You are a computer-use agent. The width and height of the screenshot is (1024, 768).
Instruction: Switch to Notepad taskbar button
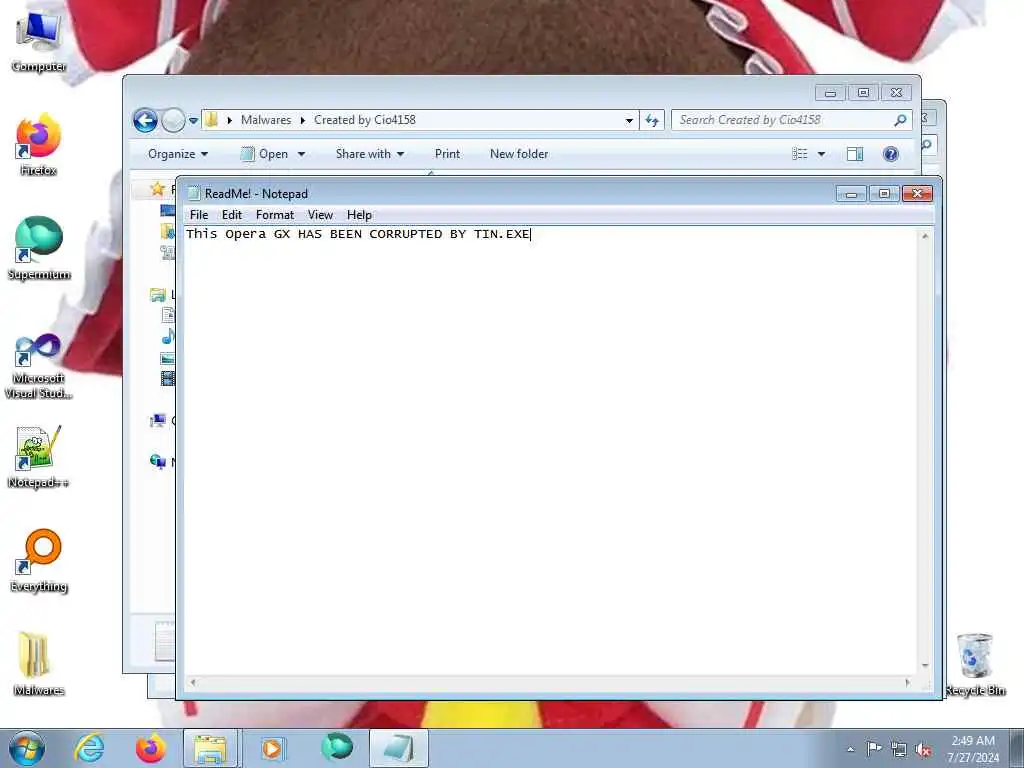(x=398, y=748)
